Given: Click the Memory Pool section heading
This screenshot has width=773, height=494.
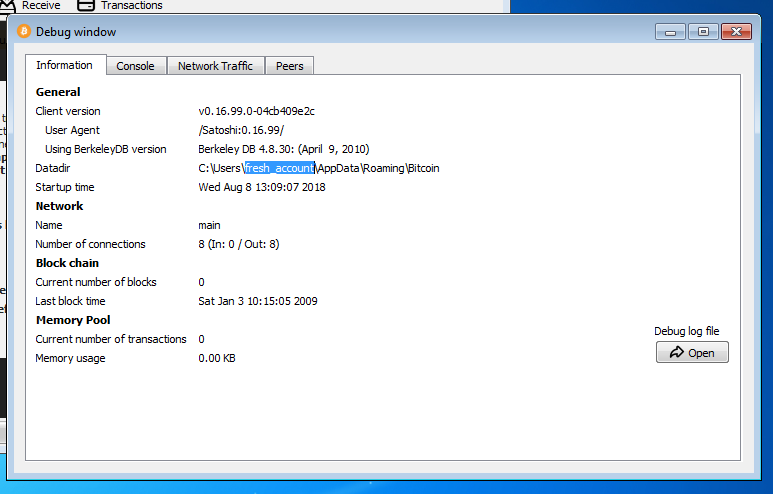Looking at the screenshot, I should point(73,320).
